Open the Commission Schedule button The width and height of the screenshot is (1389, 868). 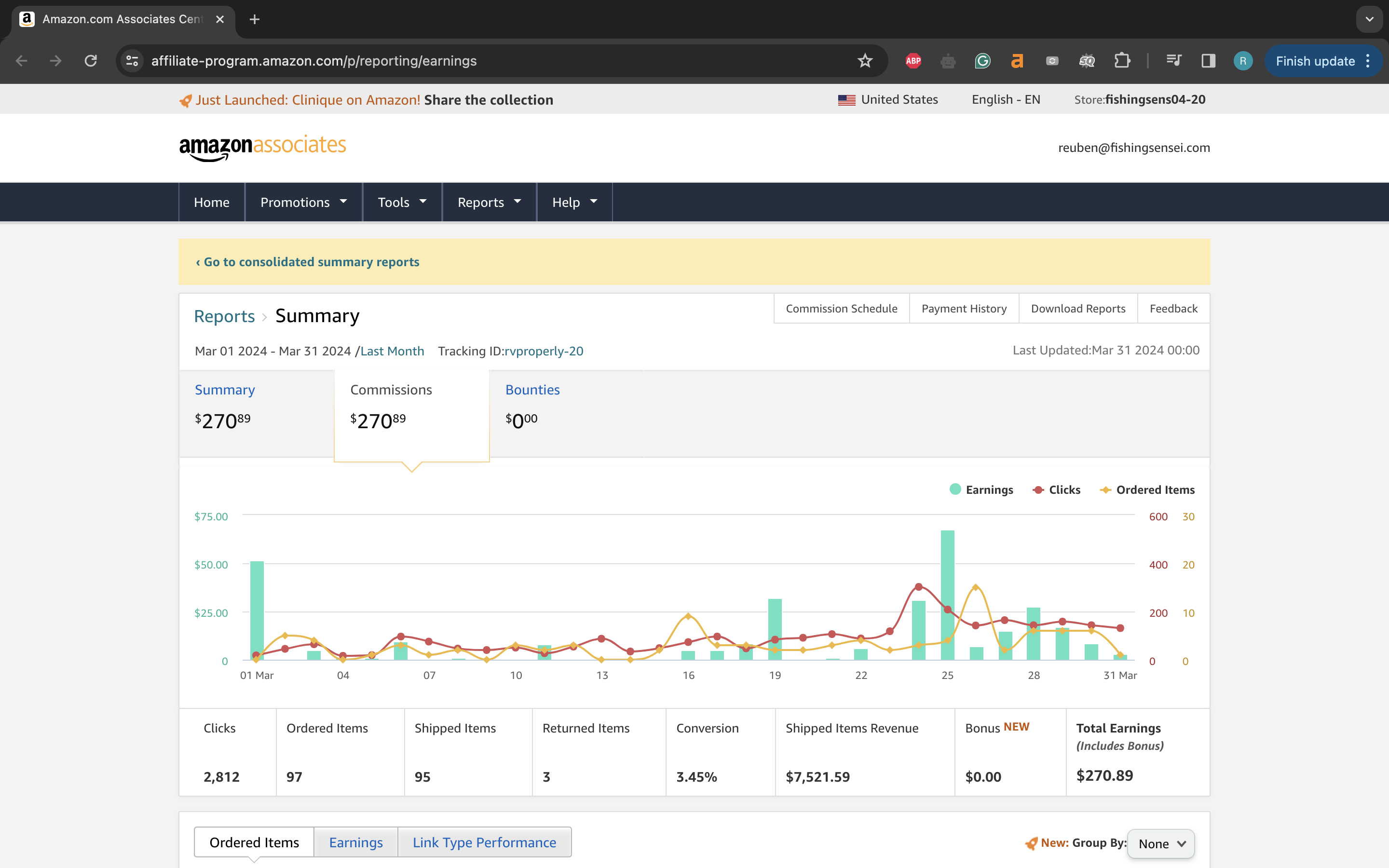click(x=842, y=309)
